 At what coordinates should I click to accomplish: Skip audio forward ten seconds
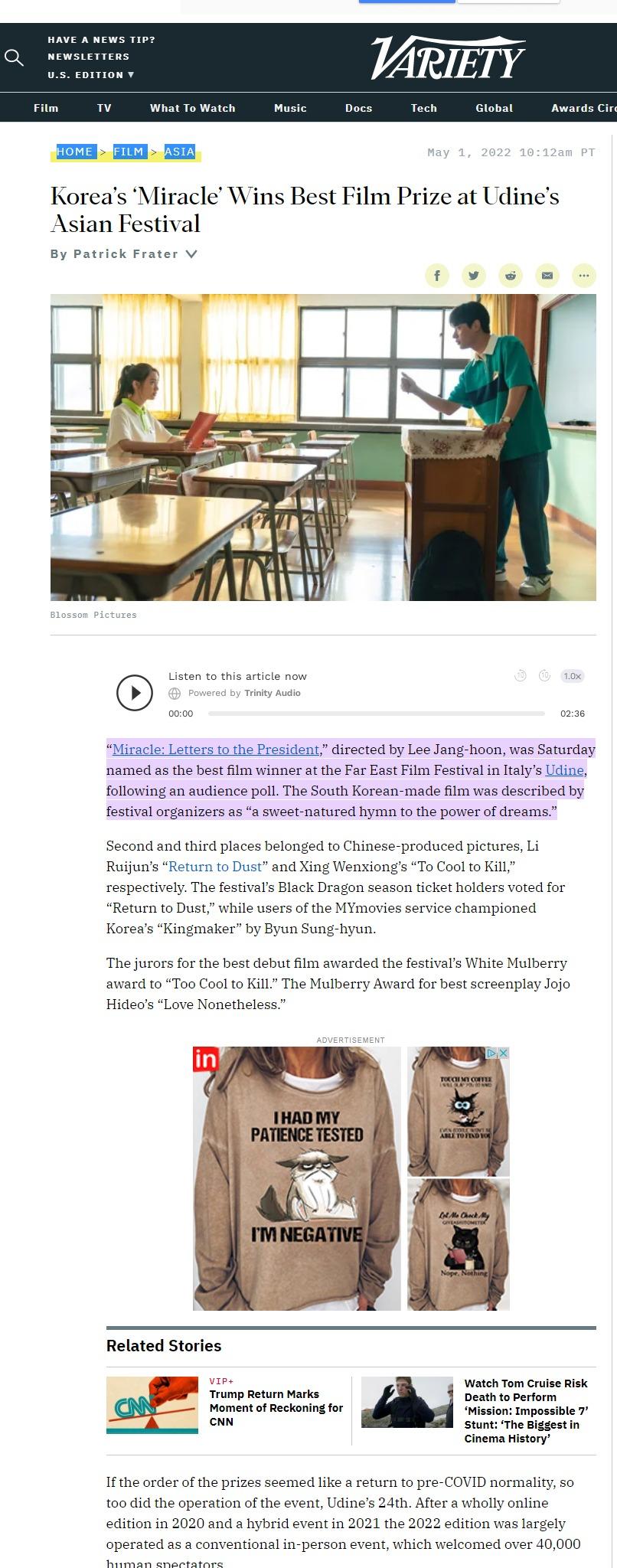pos(544,675)
